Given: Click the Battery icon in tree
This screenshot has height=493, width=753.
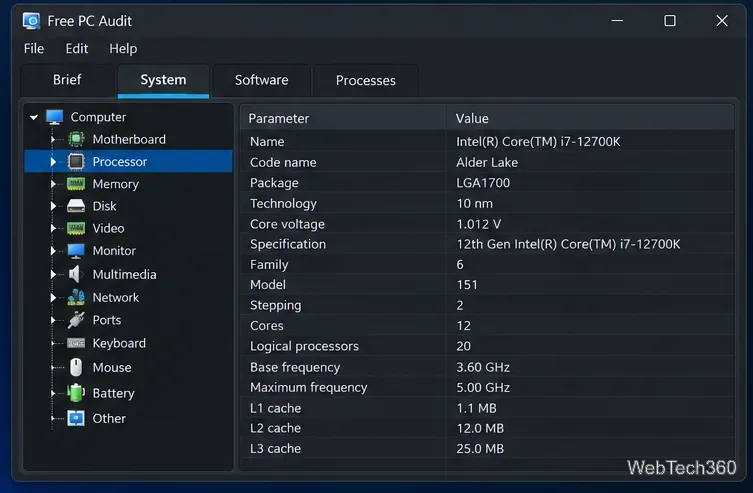Looking at the screenshot, I should [x=76, y=393].
